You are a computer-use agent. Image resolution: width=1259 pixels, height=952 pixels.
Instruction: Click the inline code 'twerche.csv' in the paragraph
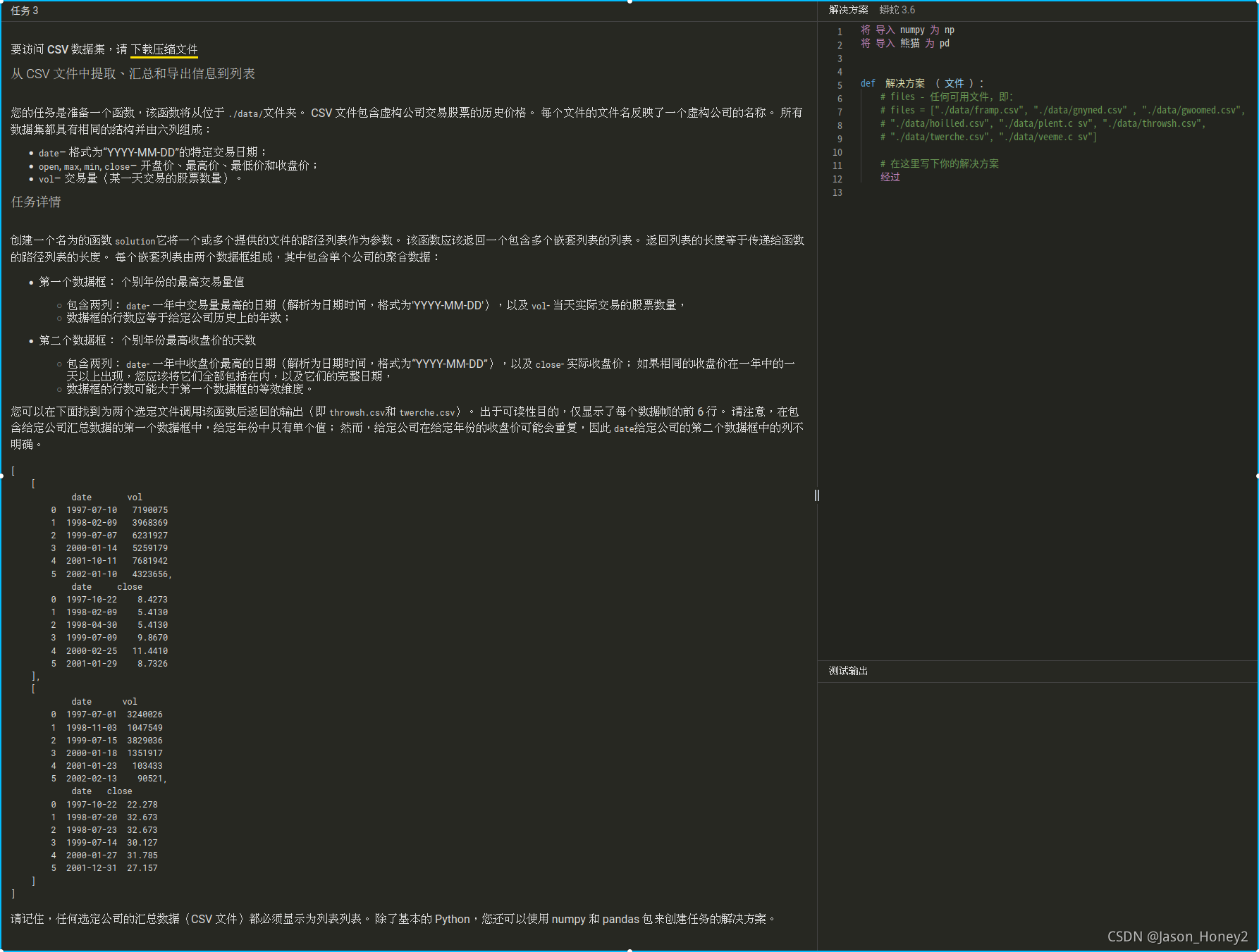[x=427, y=413]
